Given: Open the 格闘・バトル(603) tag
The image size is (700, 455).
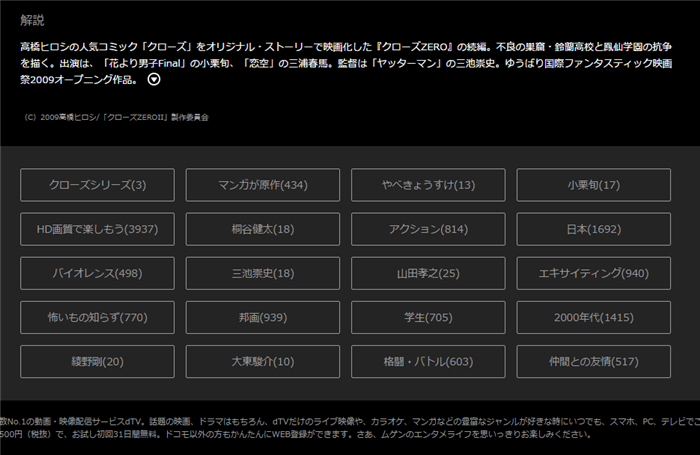Looking at the screenshot, I should pyautogui.click(x=428, y=361).
